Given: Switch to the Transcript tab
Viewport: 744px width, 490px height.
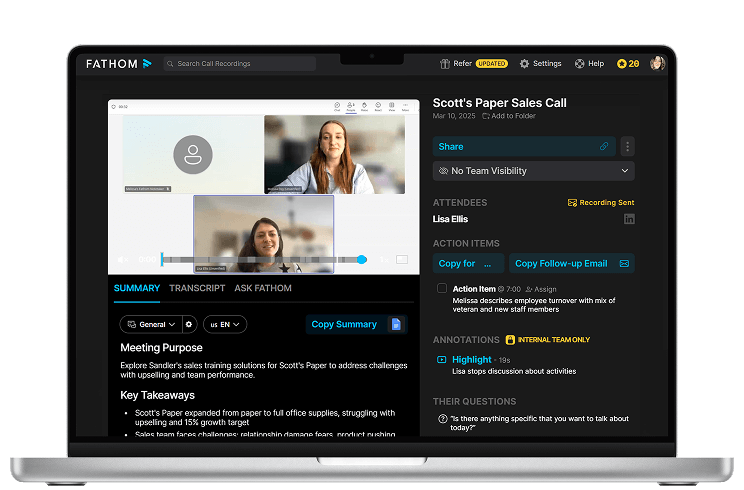Looking at the screenshot, I should (x=197, y=288).
